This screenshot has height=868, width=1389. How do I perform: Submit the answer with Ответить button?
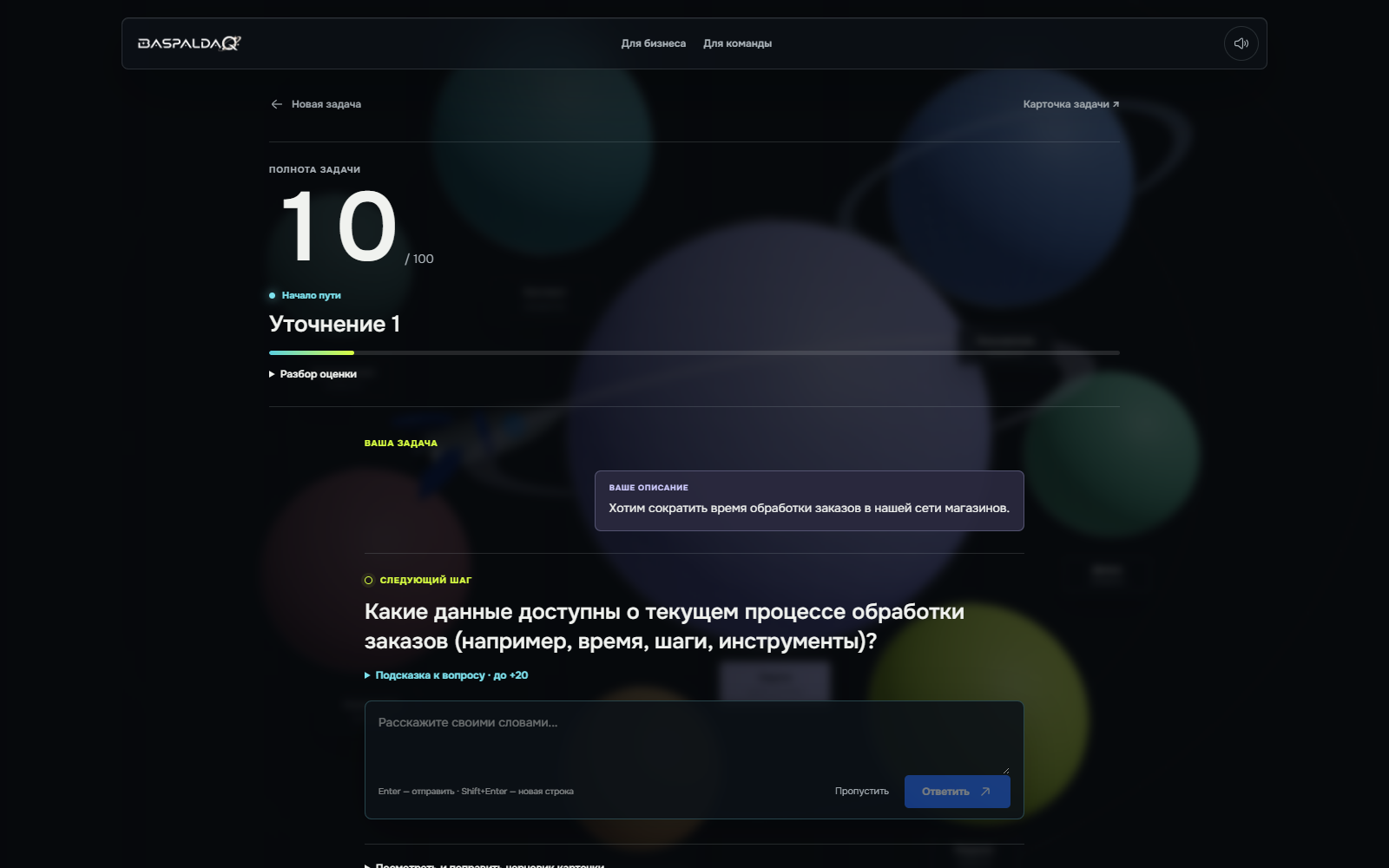tap(957, 792)
